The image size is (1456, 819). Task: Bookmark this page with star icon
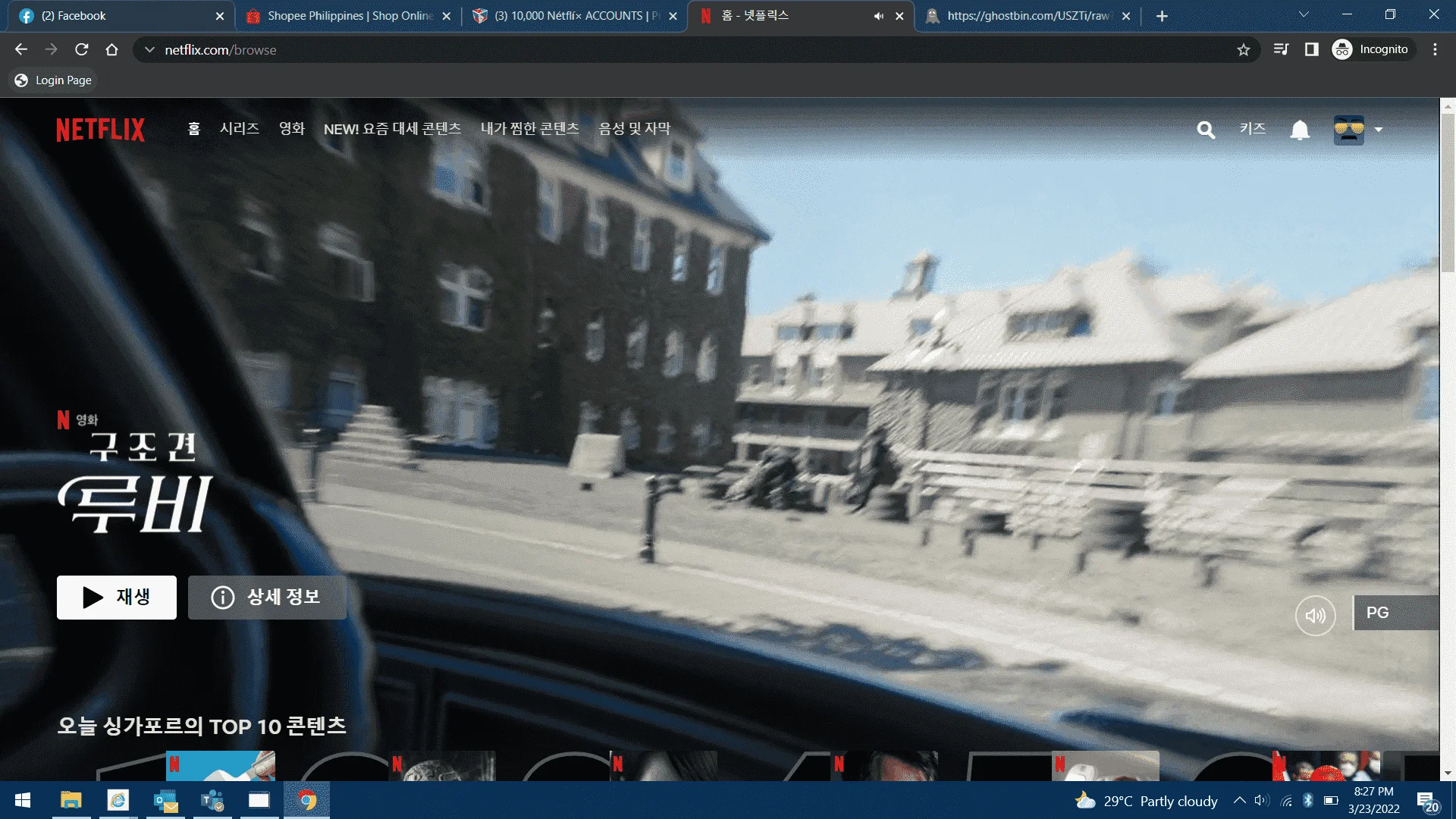coord(1244,50)
